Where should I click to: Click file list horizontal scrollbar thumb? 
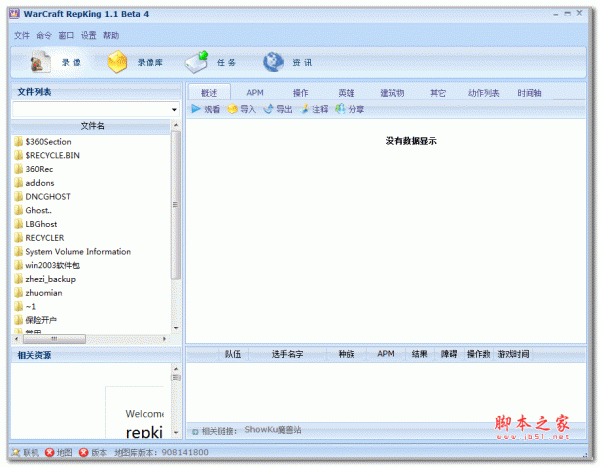click(x=54, y=339)
